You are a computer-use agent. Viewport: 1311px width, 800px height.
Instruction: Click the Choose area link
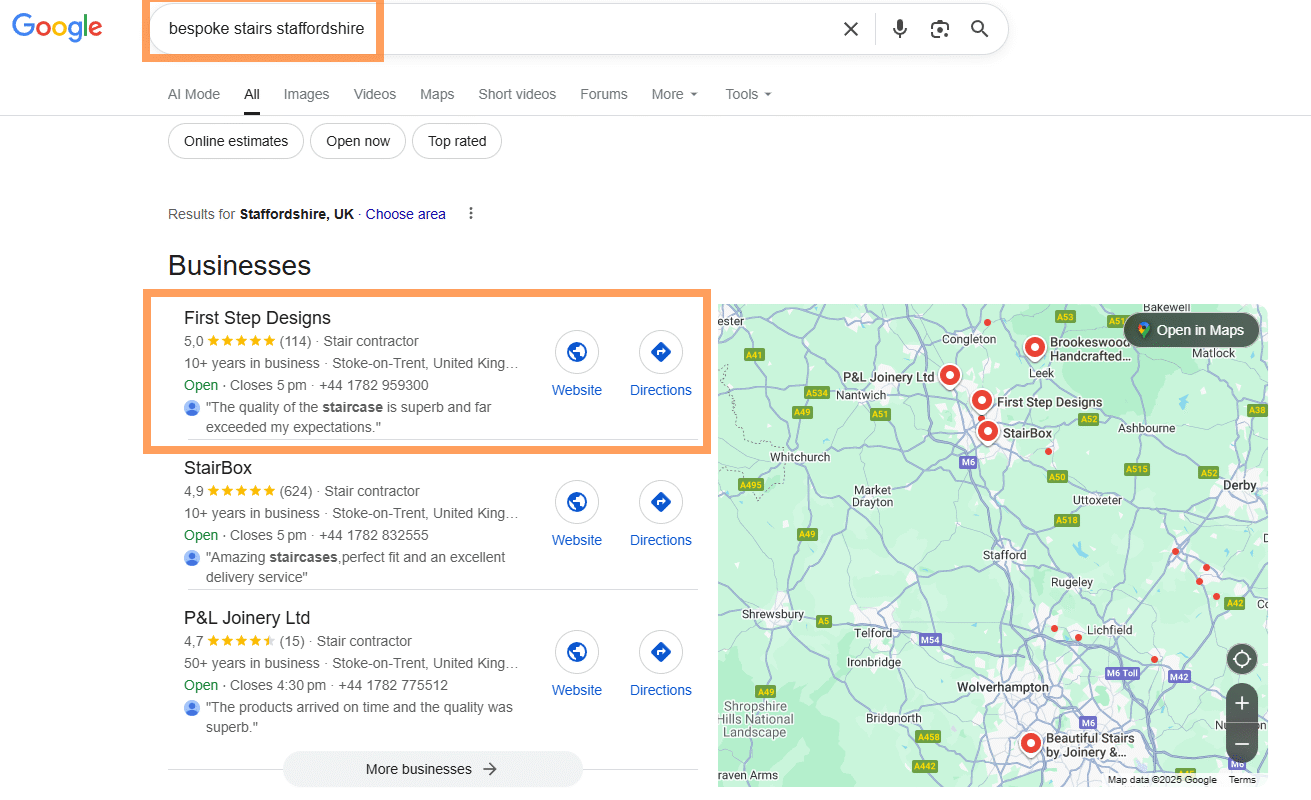[405, 214]
